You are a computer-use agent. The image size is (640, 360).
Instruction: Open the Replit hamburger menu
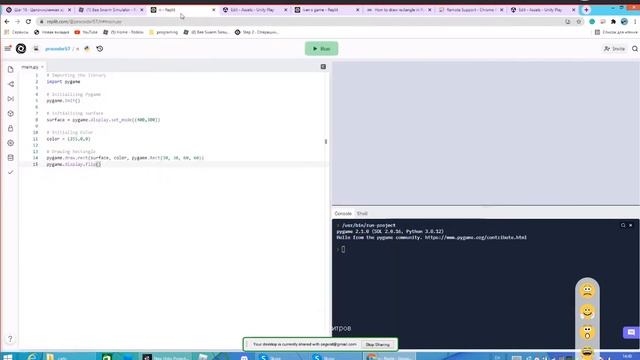tap(7, 49)
